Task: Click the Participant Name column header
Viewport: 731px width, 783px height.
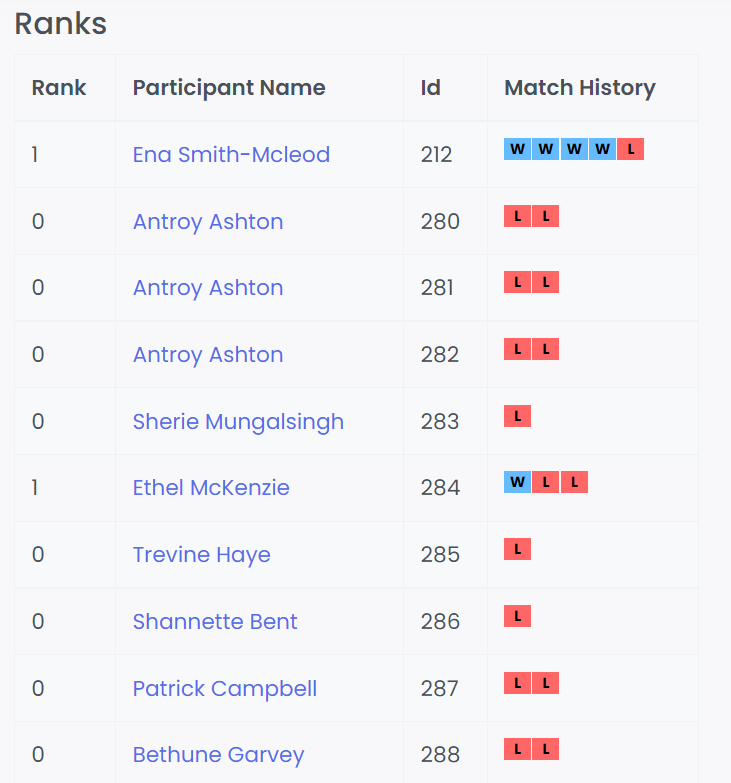Action: 229,88
